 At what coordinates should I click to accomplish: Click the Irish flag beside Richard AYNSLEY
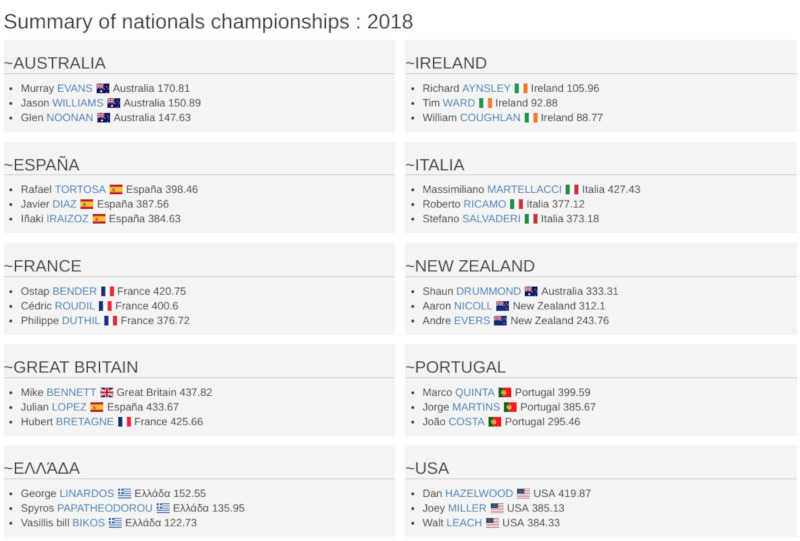[x=521, y=88]
